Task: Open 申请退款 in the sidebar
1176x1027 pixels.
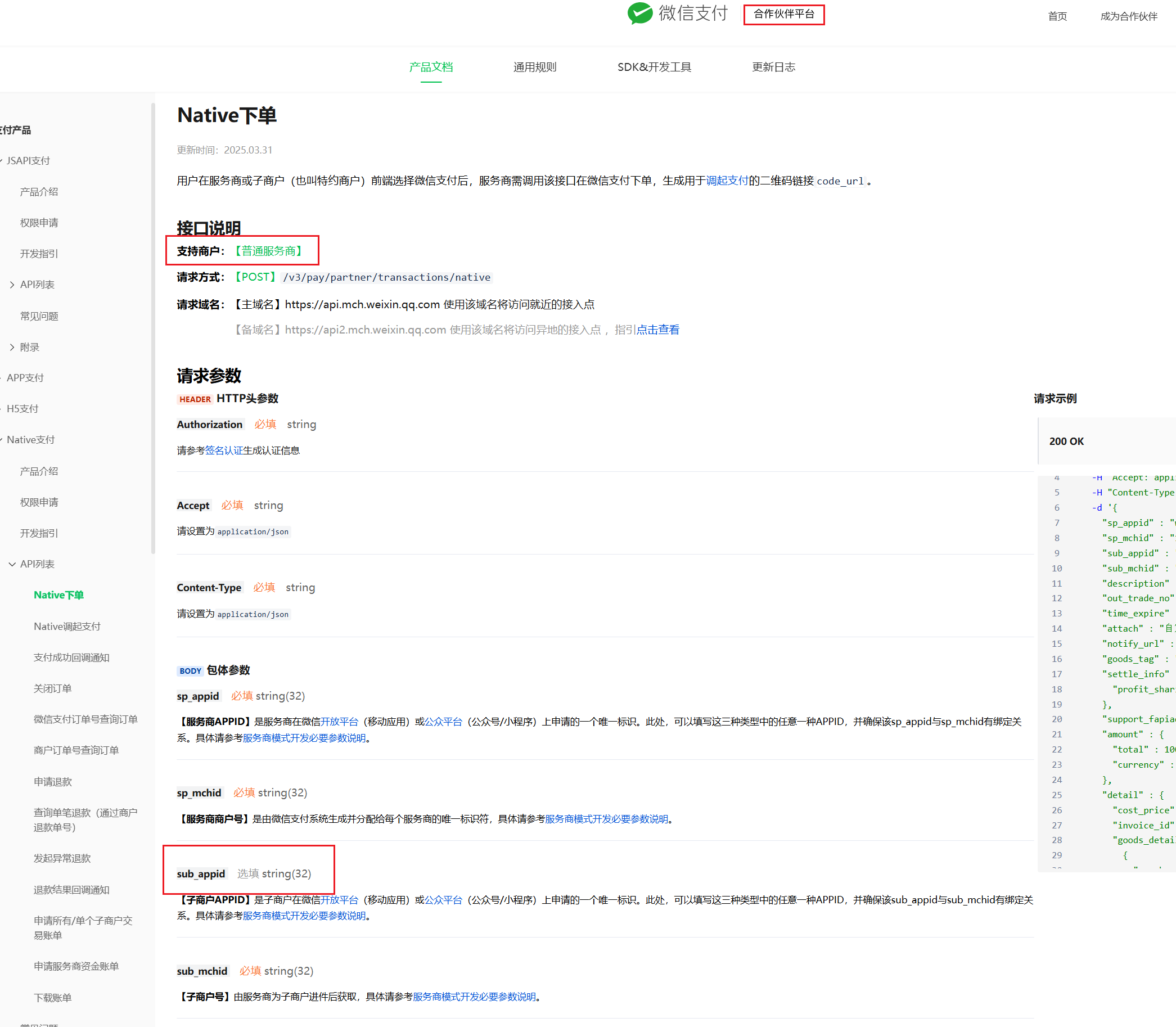Action: coord(52,782)
